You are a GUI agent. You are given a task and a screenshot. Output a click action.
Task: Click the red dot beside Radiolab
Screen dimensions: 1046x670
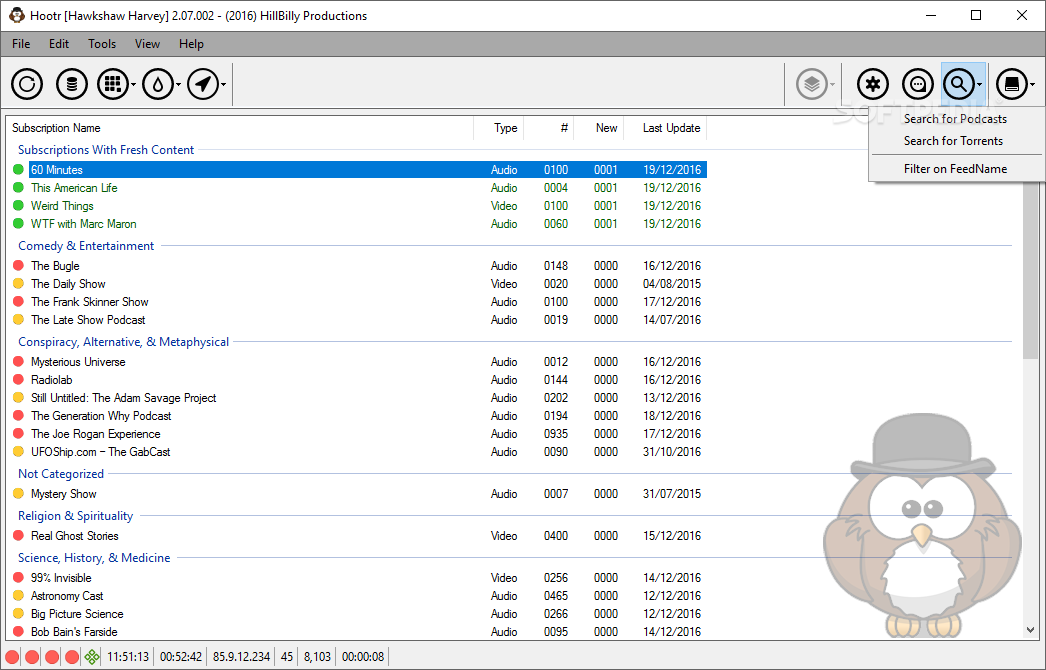19,380
